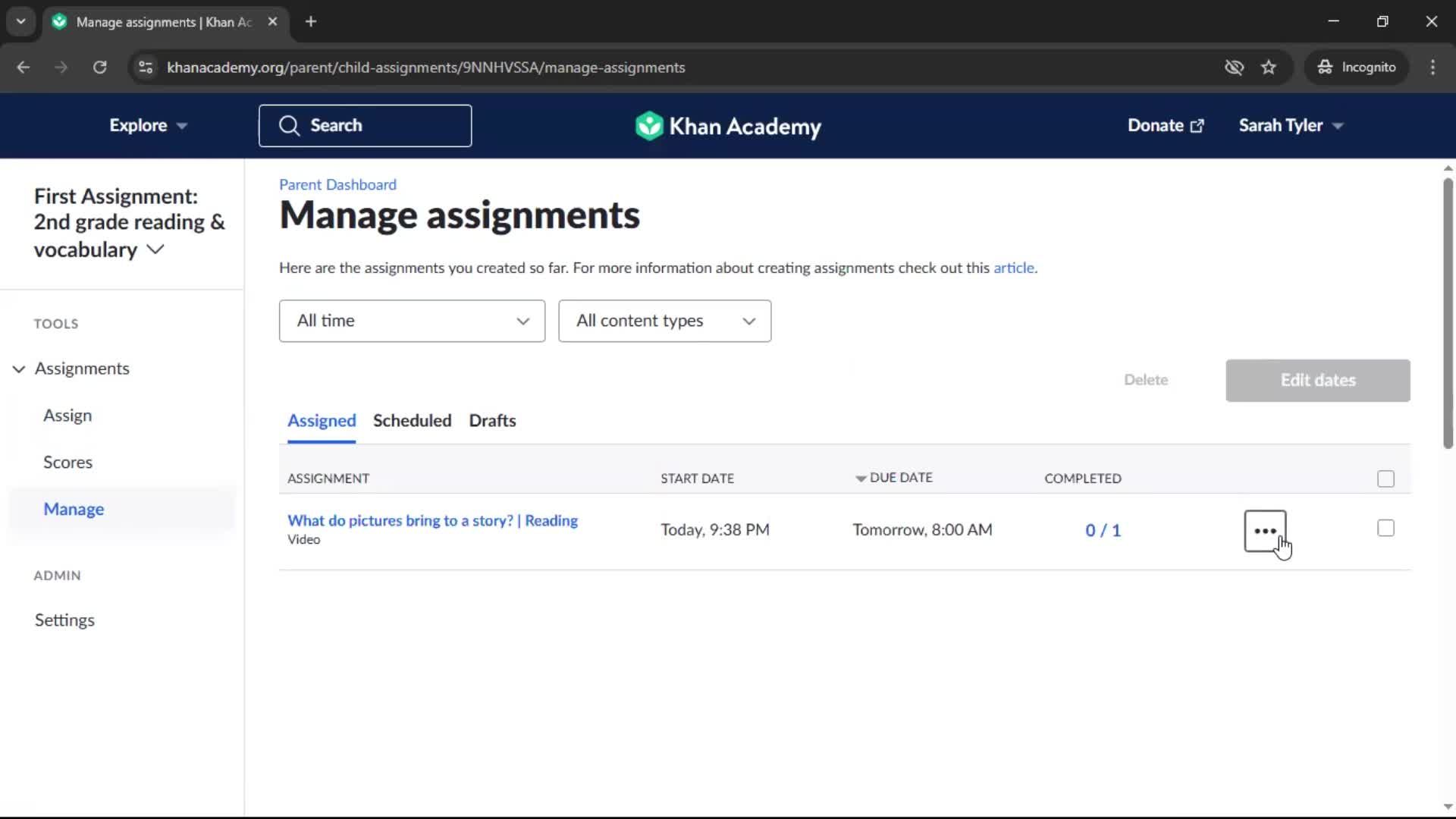
Task: Open the tab search dropdown arrow
Action: [21, 22]
